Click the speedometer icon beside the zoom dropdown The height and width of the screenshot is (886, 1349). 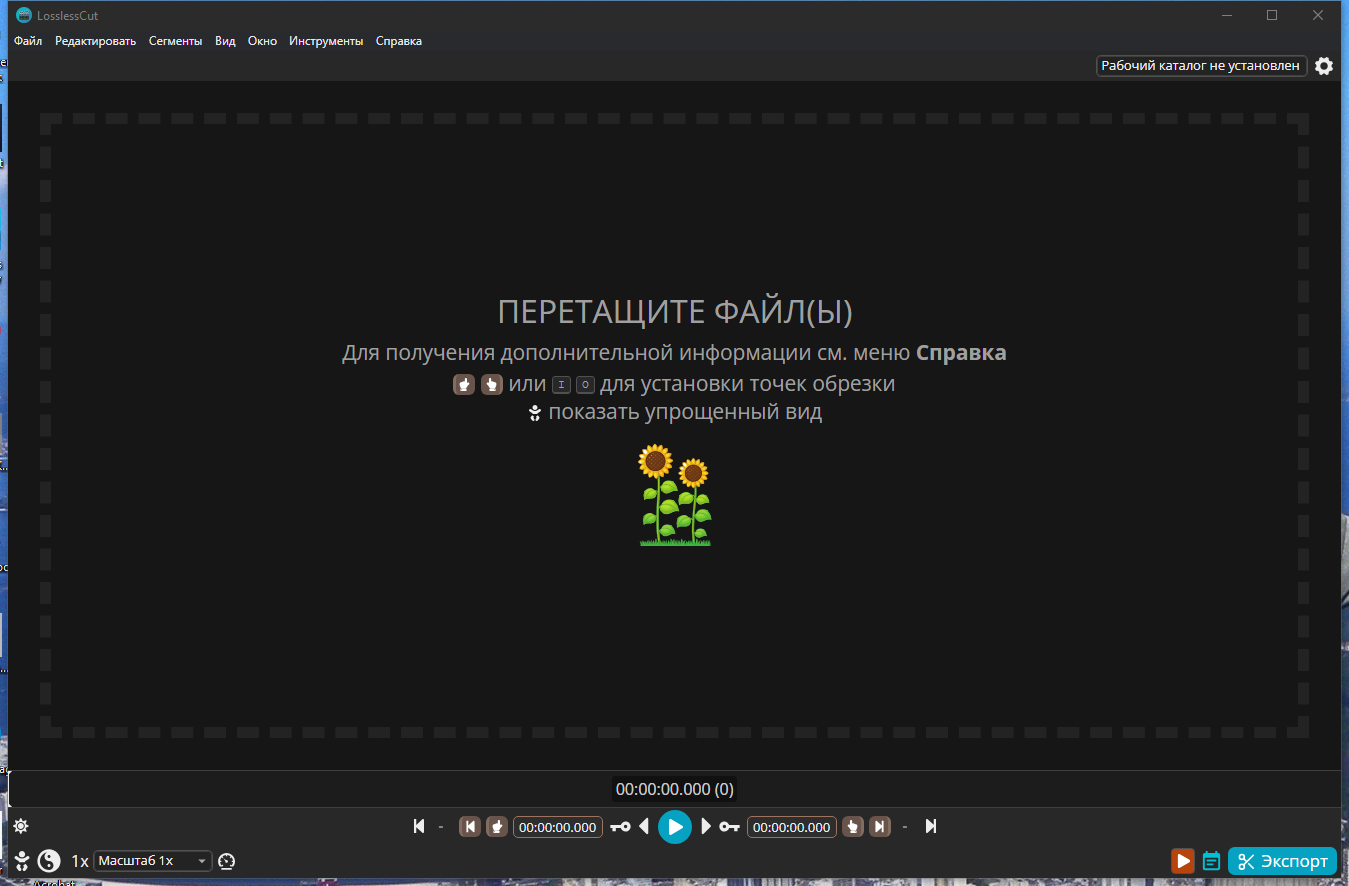click(227, 861)
